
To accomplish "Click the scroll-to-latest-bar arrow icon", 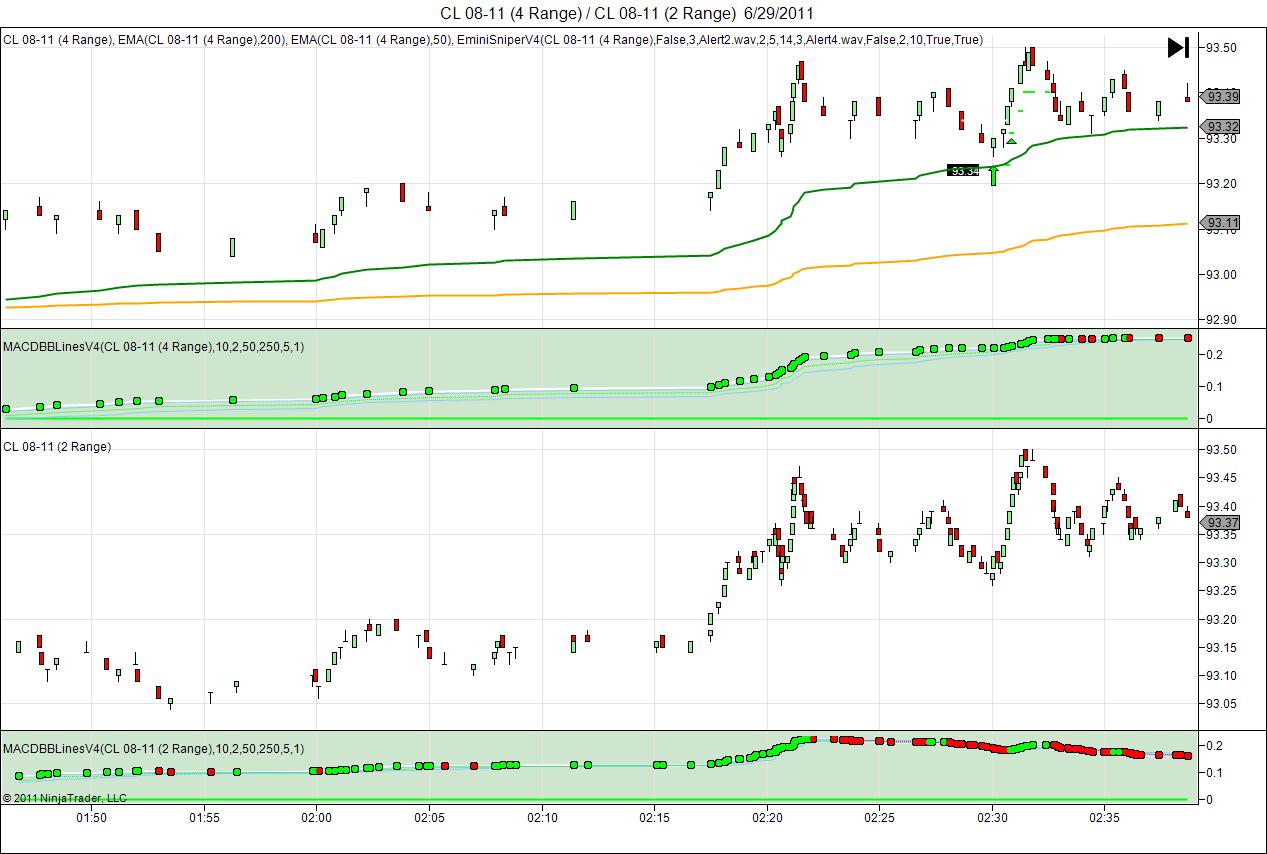I will pyautogui.click(x=1178, y=47).
